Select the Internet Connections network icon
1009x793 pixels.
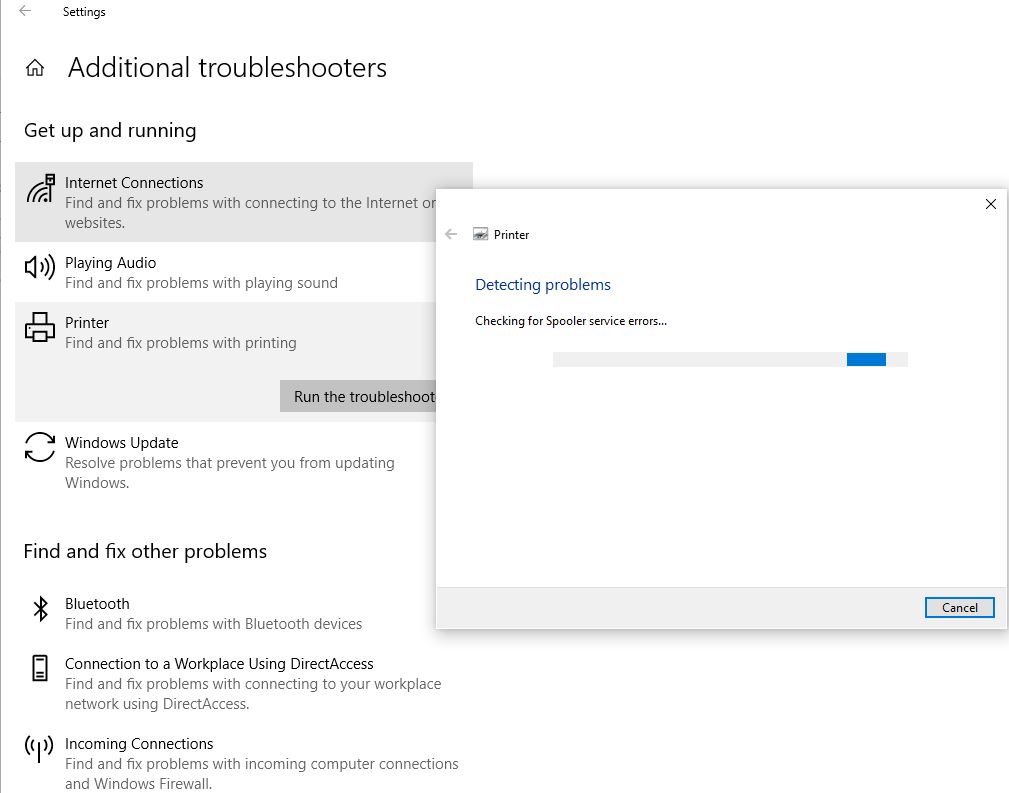(x=40, y=189)
